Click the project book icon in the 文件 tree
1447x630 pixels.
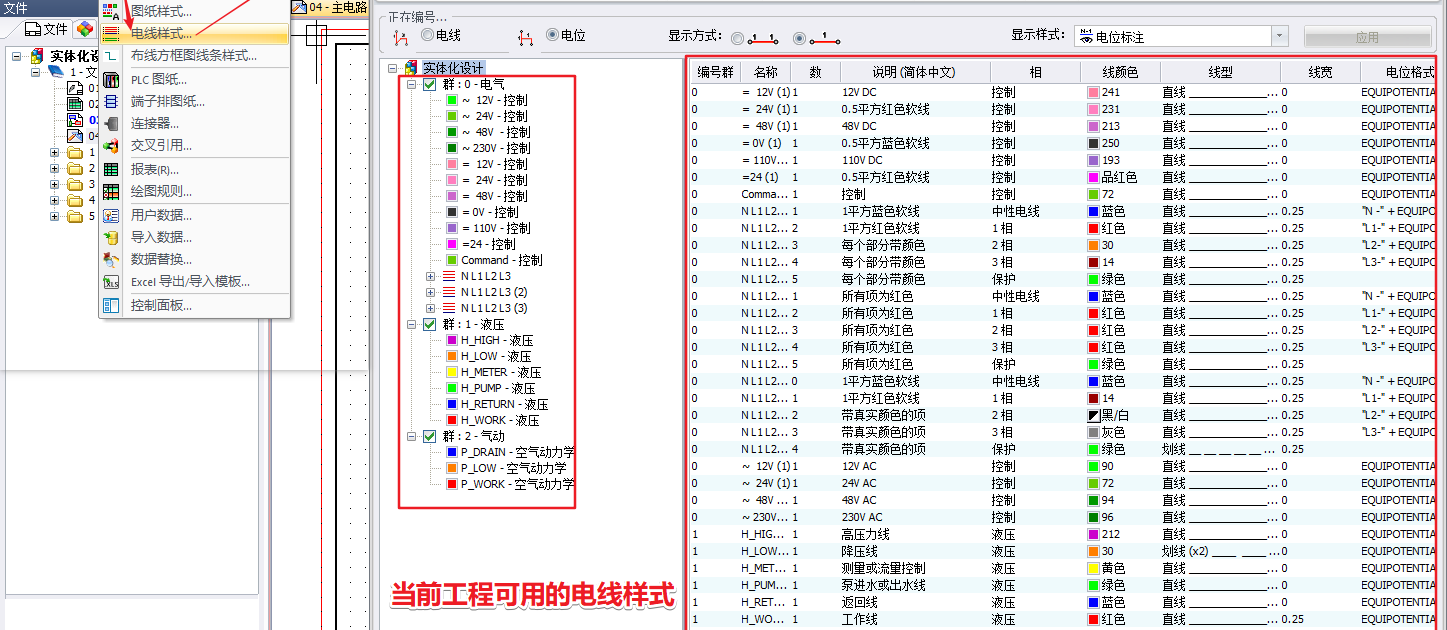[x=56, y=73]
